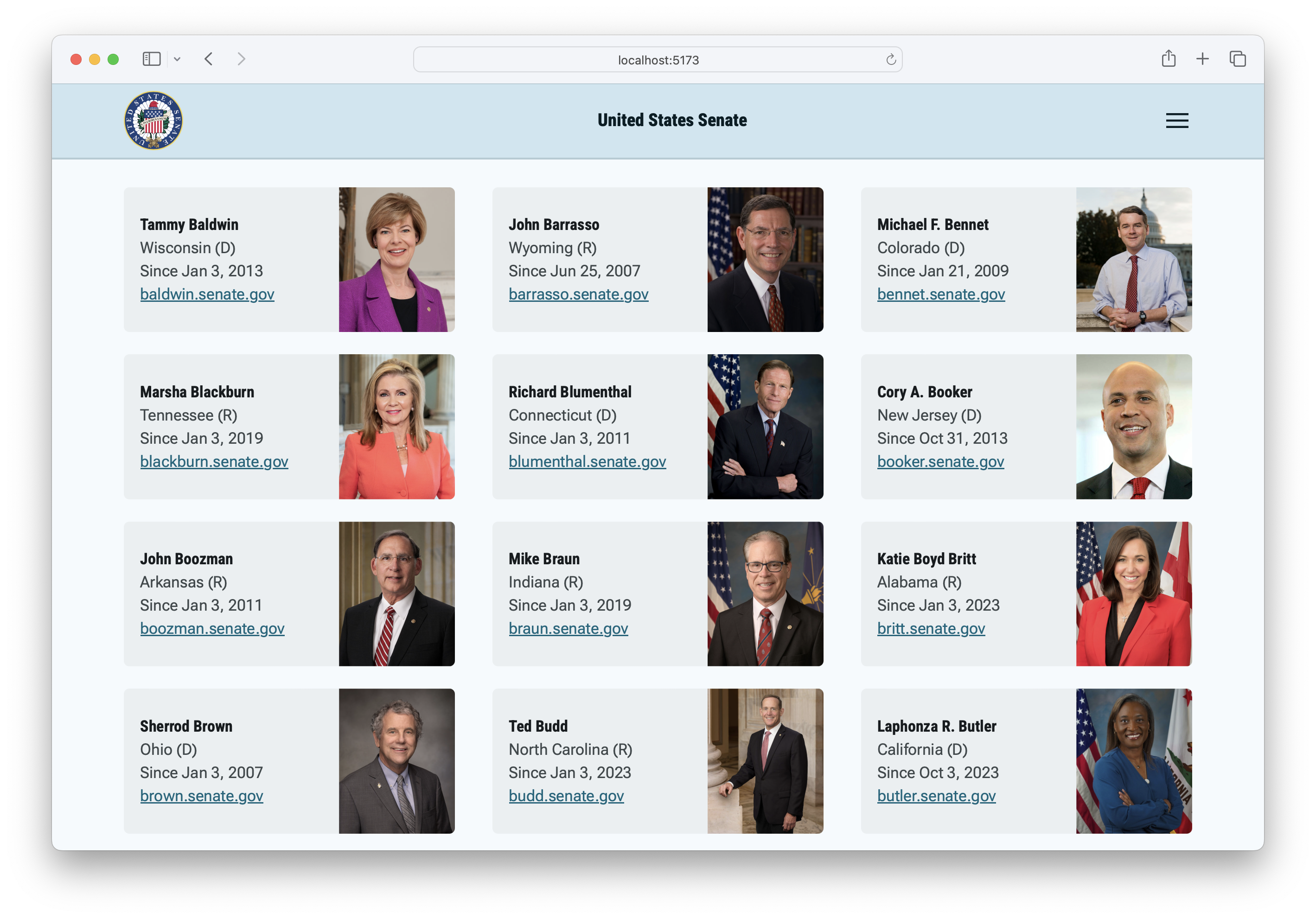Click Marsha Blackburn's portrait photo

(x=396, y=427)
